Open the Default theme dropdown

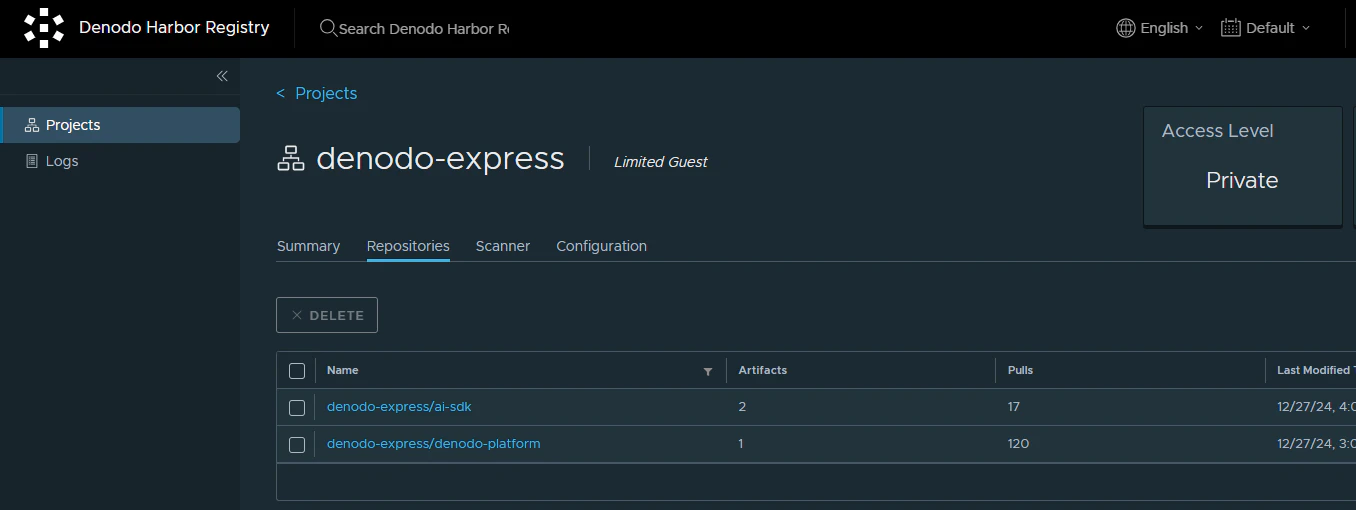[1266, 28]
